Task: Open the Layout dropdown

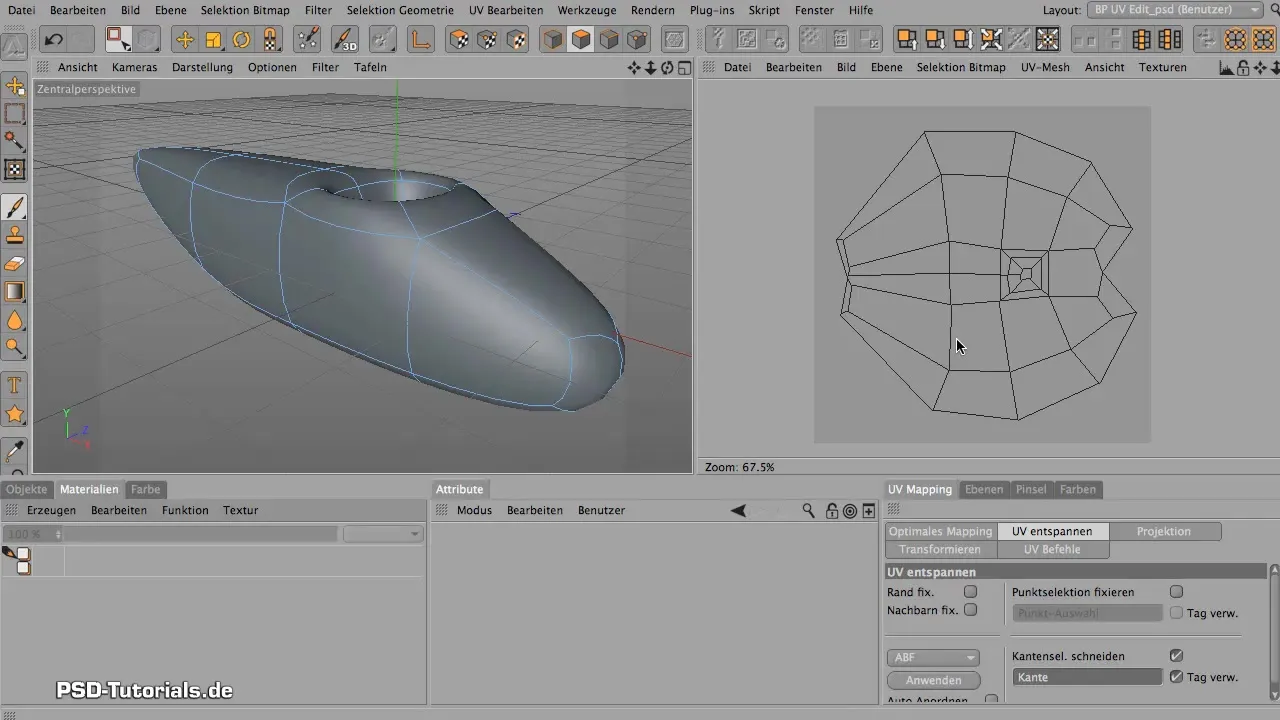Action: pos(1174,9)
